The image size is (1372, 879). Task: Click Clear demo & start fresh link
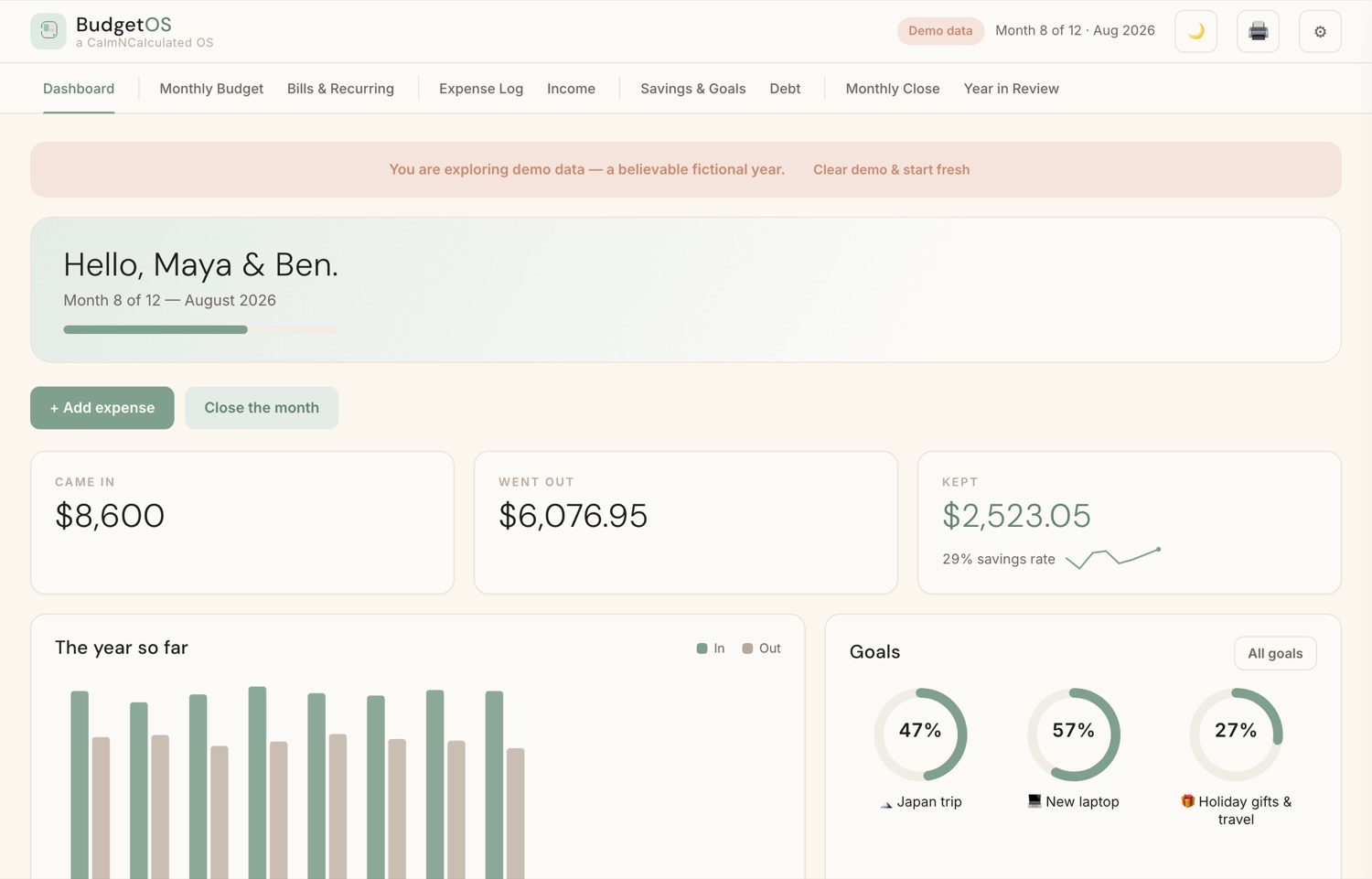(891, 169)
